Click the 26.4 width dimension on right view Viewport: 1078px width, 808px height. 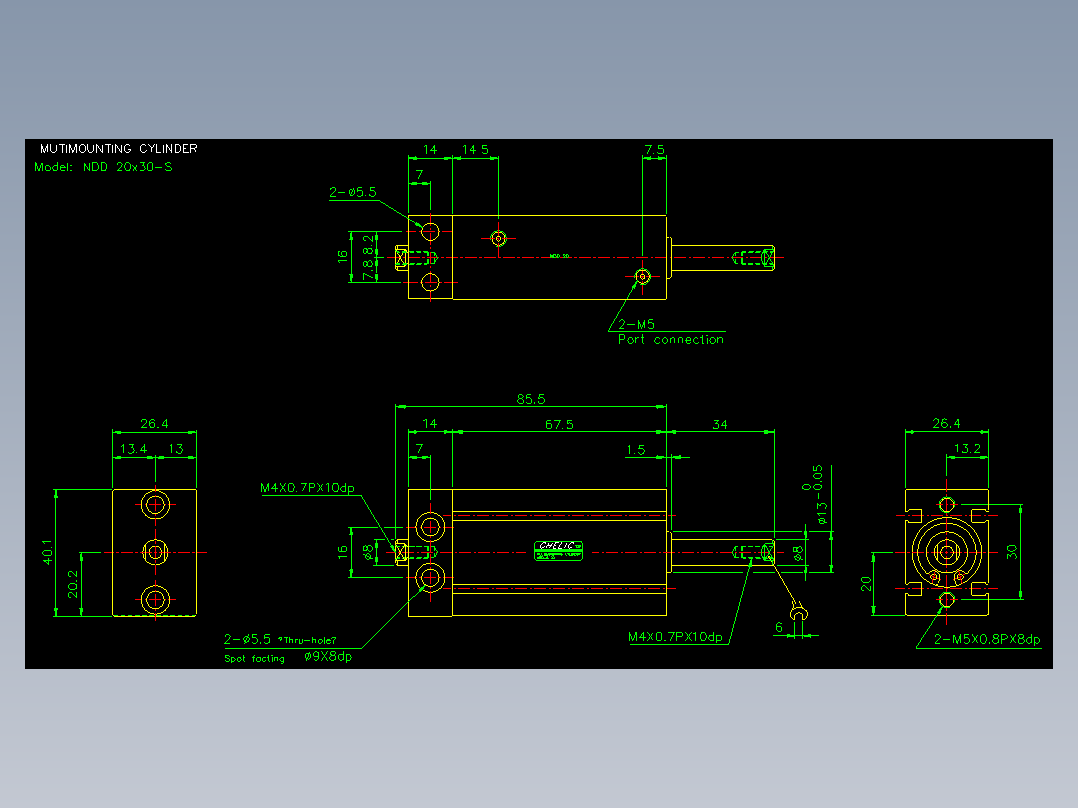pyautogui.click(x=946, y=424)
